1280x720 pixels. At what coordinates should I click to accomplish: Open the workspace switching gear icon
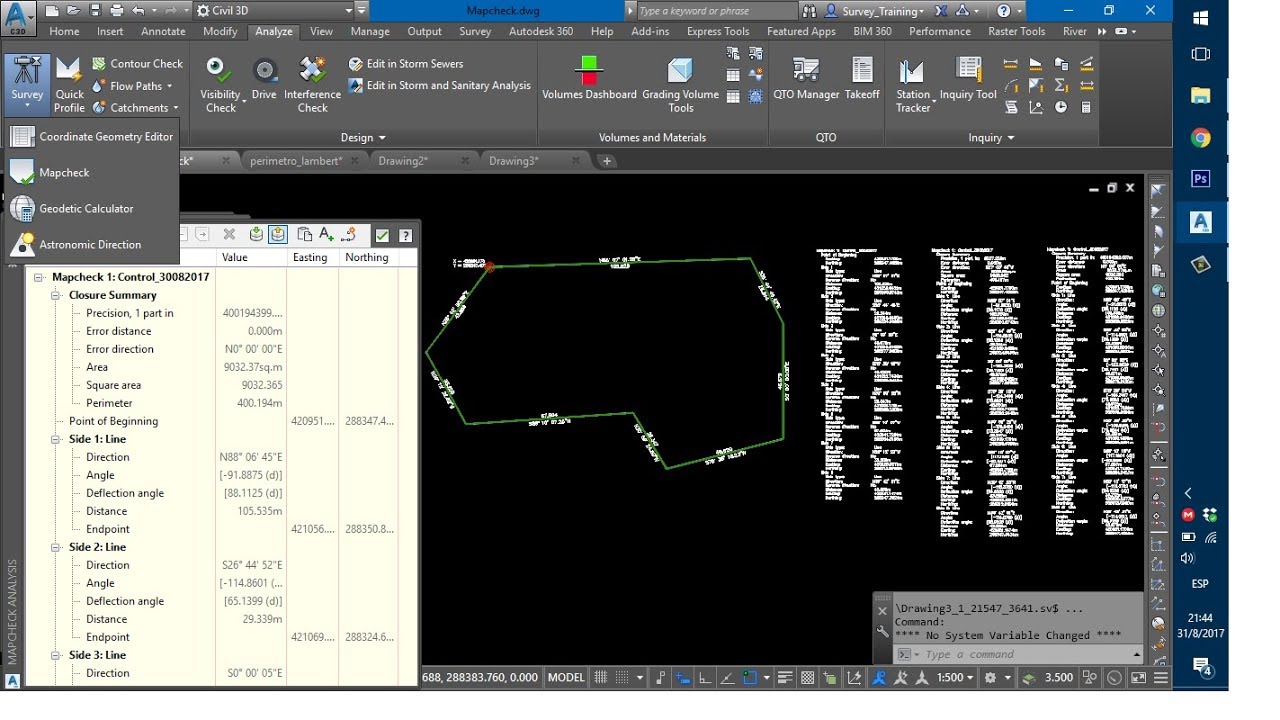click(990, 677)
